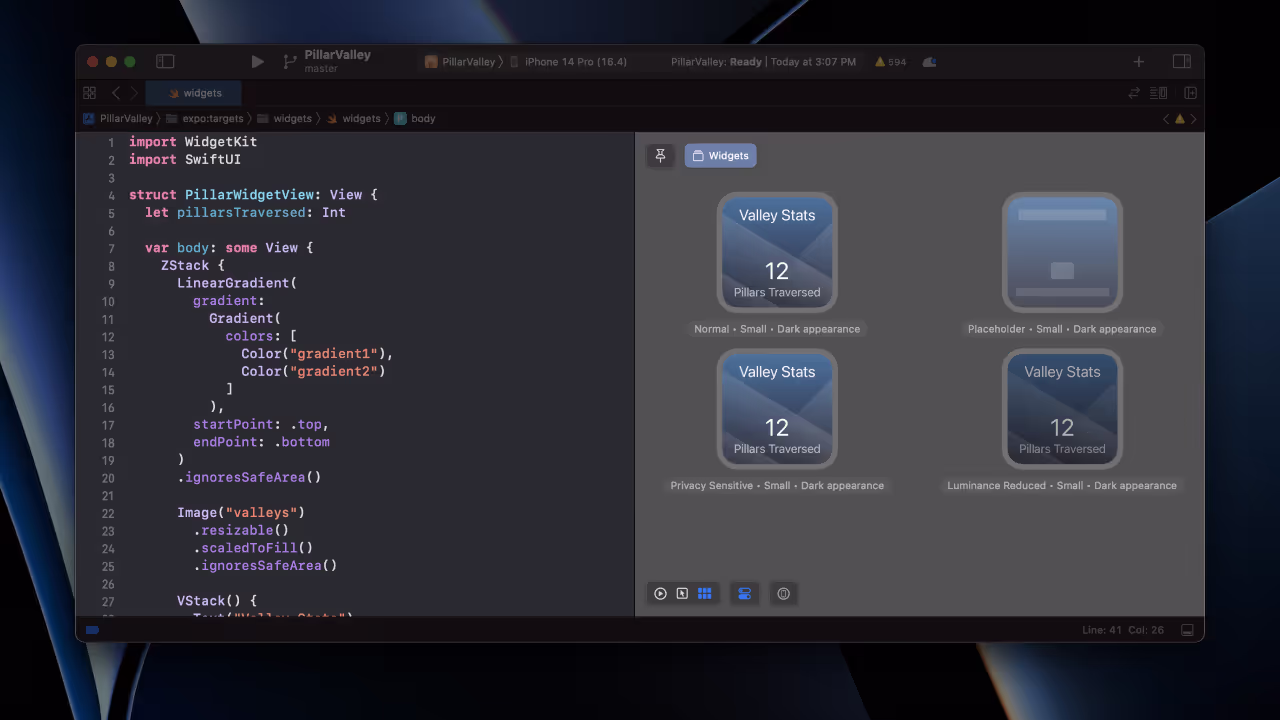The width and height of the screenshot is (1280, 720).
Task: Select the Widgets preview button
Action: click(720, 155)
